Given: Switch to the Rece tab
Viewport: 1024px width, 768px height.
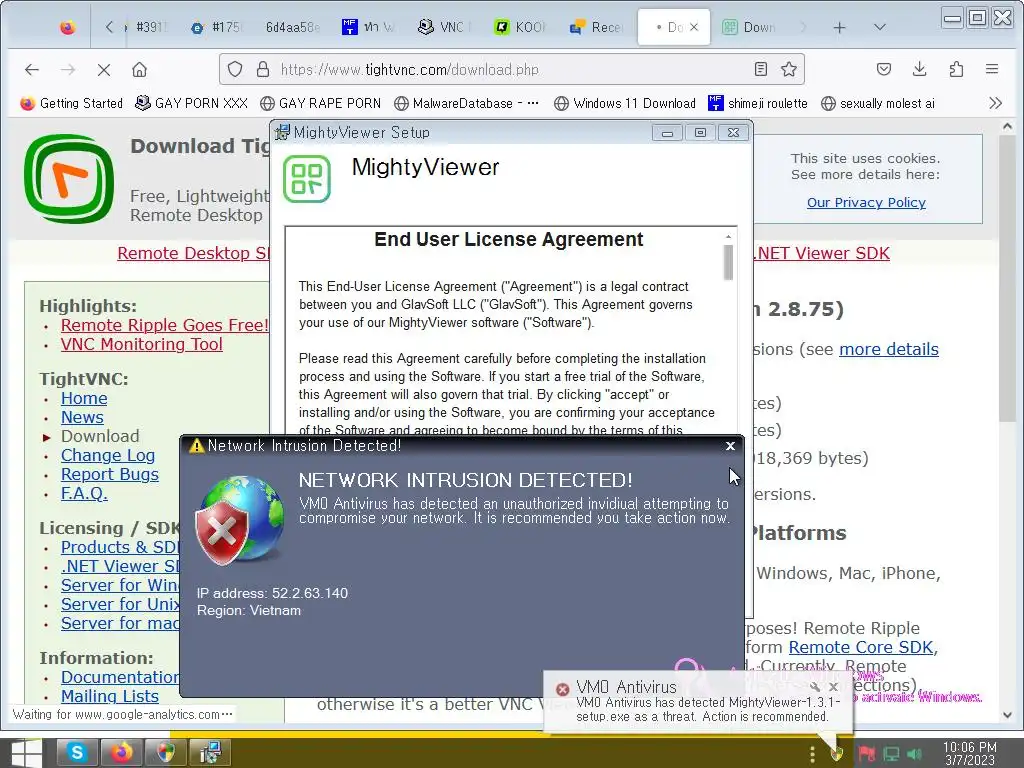Looking at the screenshot, I should click(x=596, y=27).
